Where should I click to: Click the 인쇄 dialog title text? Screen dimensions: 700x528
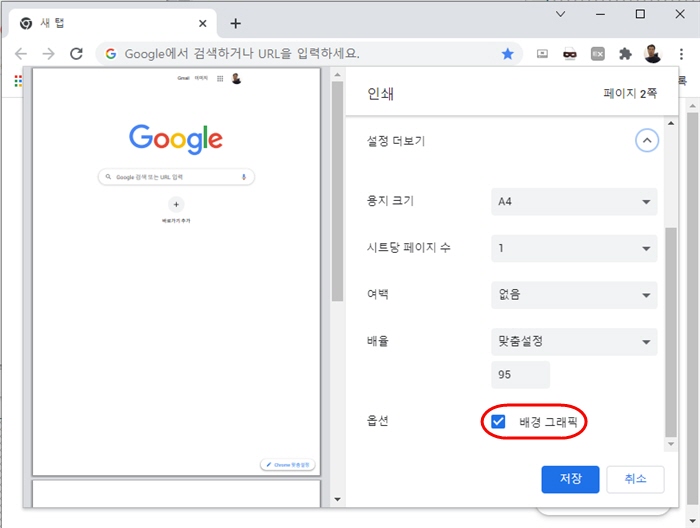coord(380,94)
